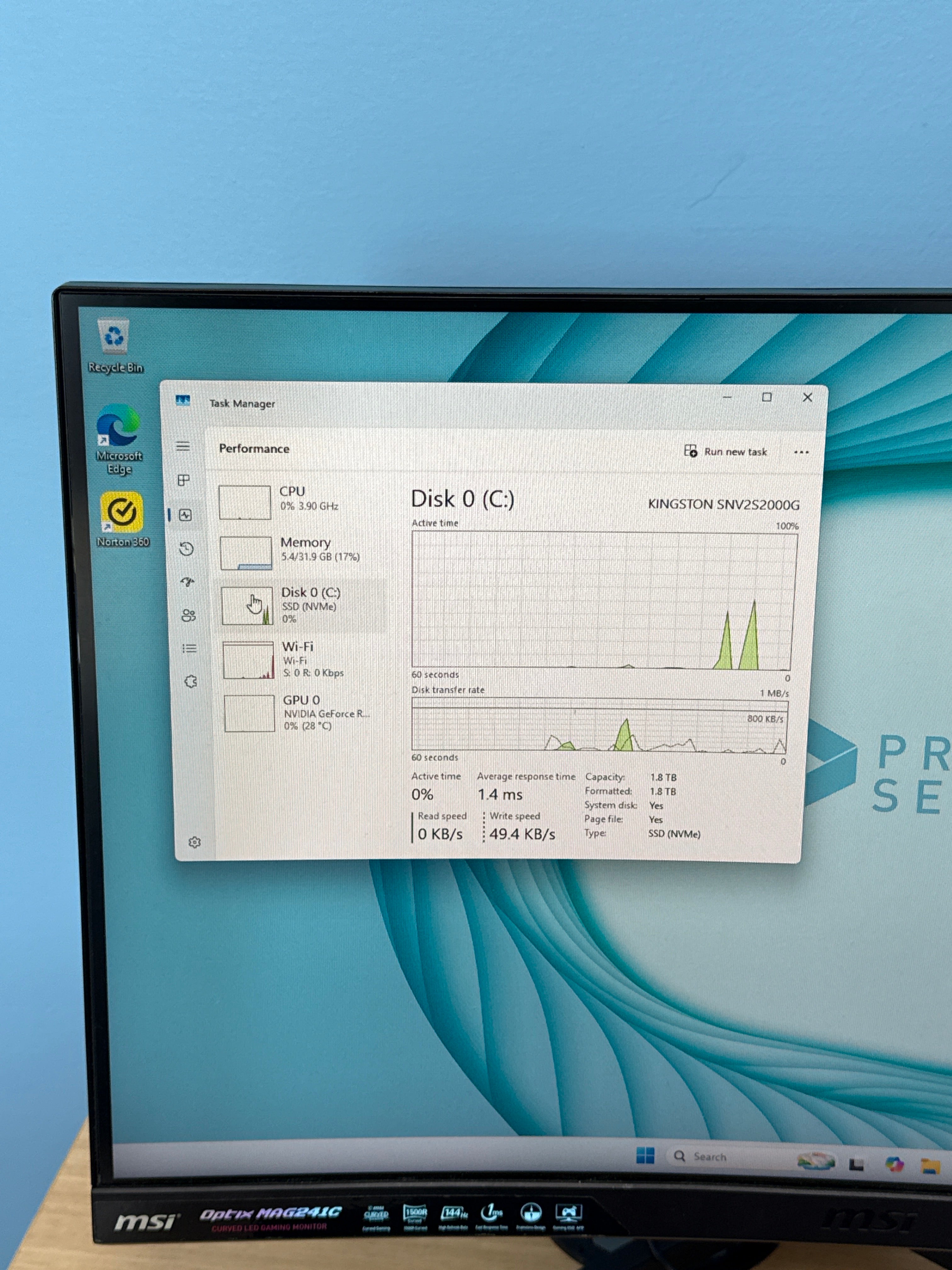Screen dimensions: 952x1270
Task: Open the Recycle Bin desktop icon
Action: (115, 346)
